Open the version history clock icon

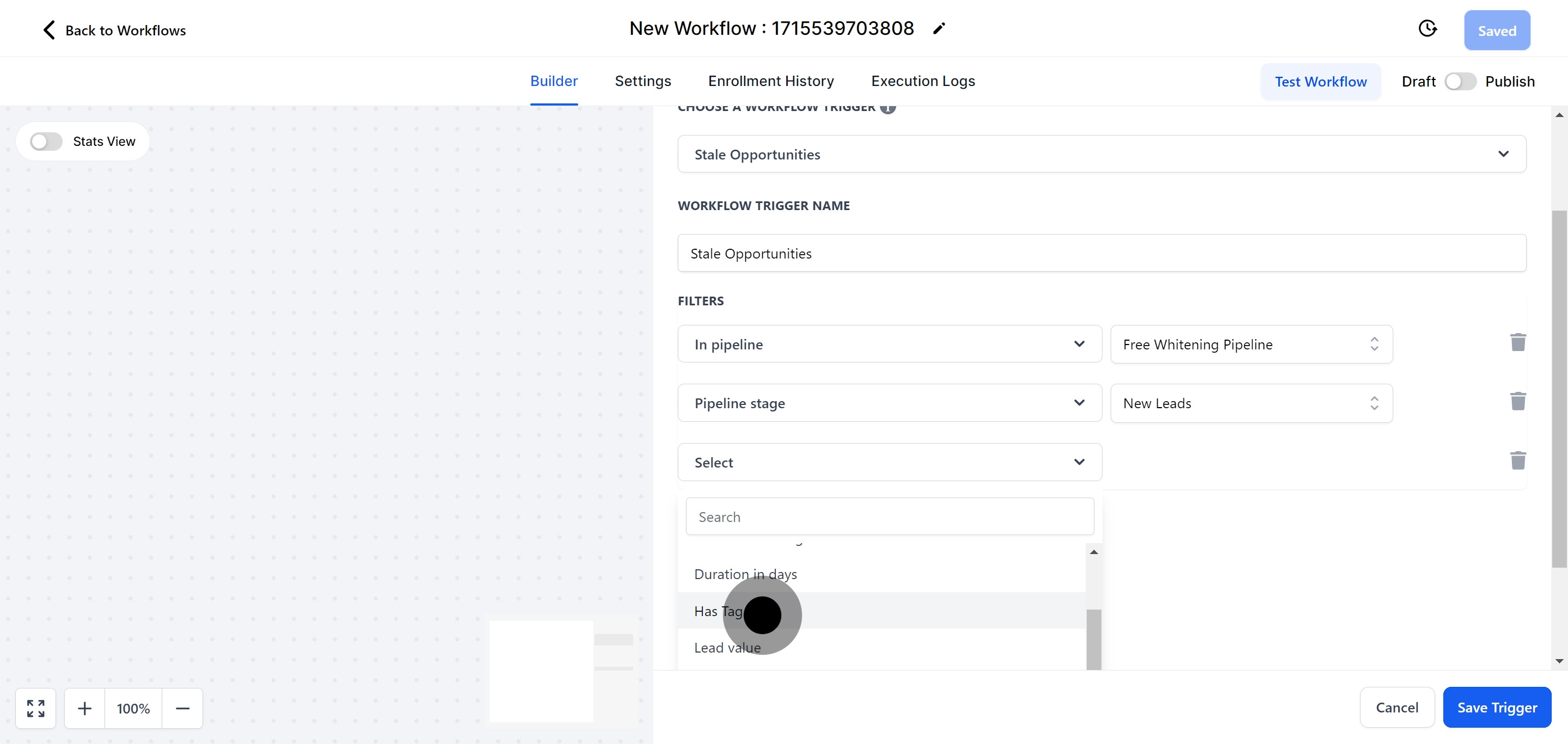(x=1427, y=29)
